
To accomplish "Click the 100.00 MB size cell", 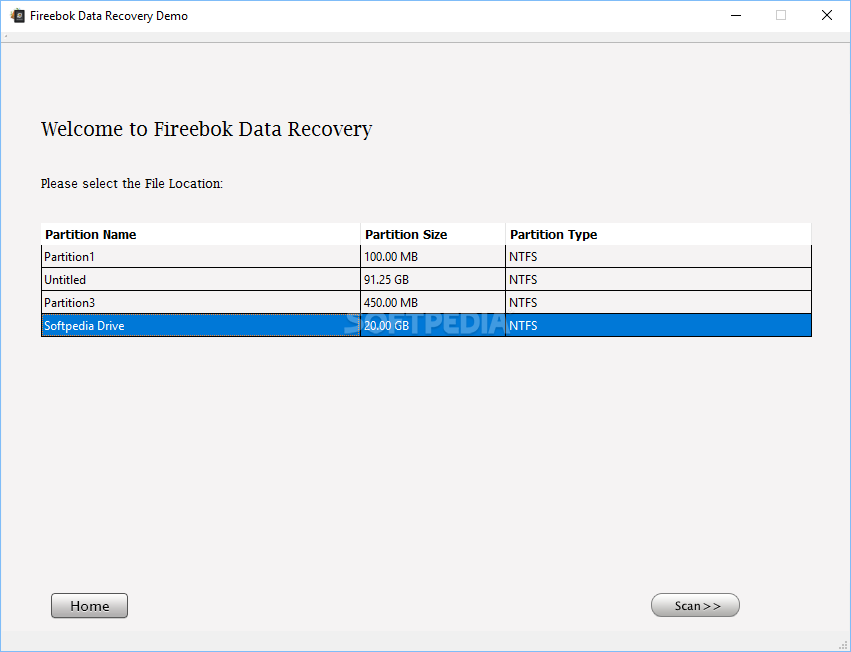I will [433, 256].
